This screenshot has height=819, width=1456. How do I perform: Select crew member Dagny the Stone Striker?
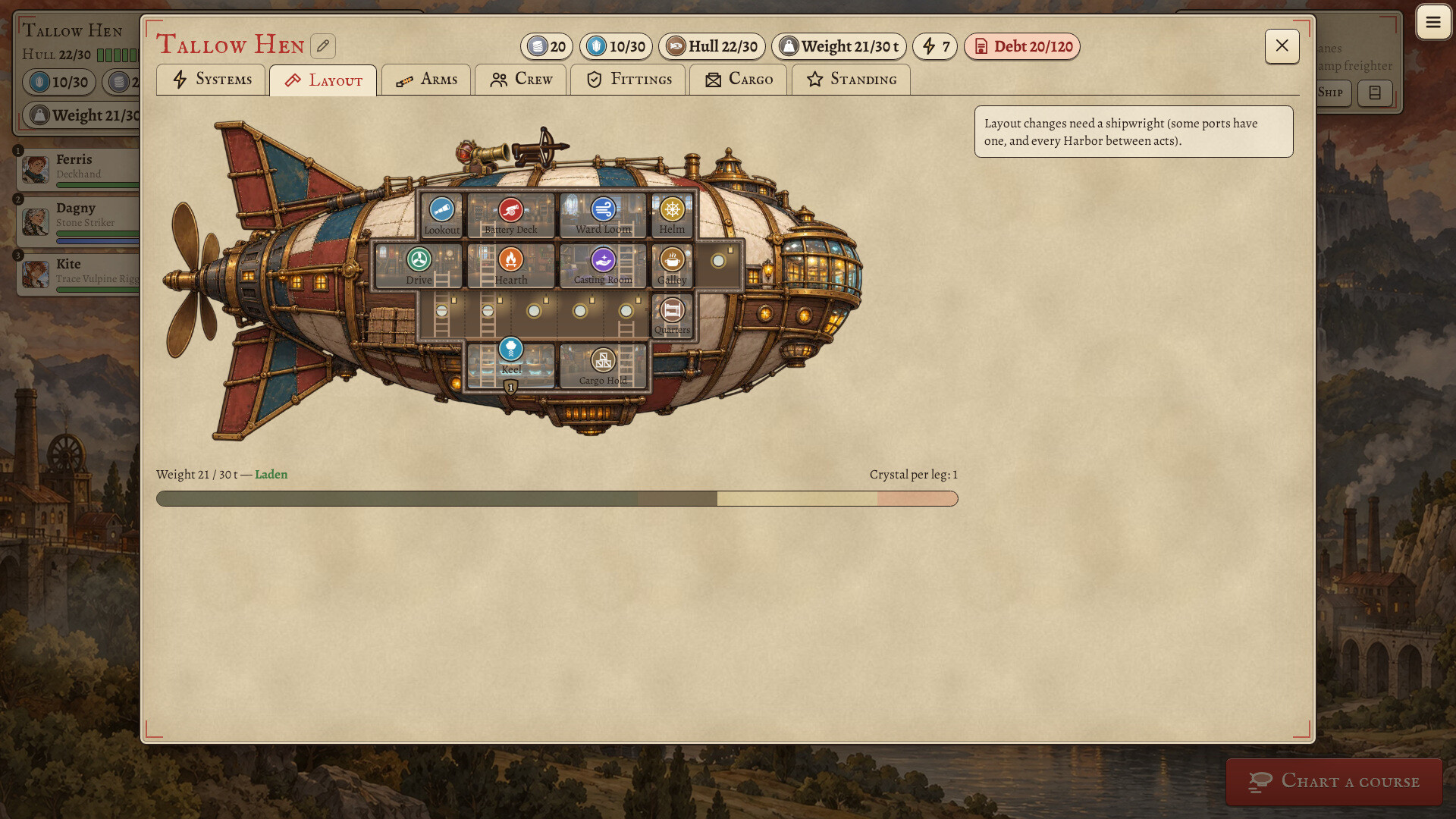point(79,221)
